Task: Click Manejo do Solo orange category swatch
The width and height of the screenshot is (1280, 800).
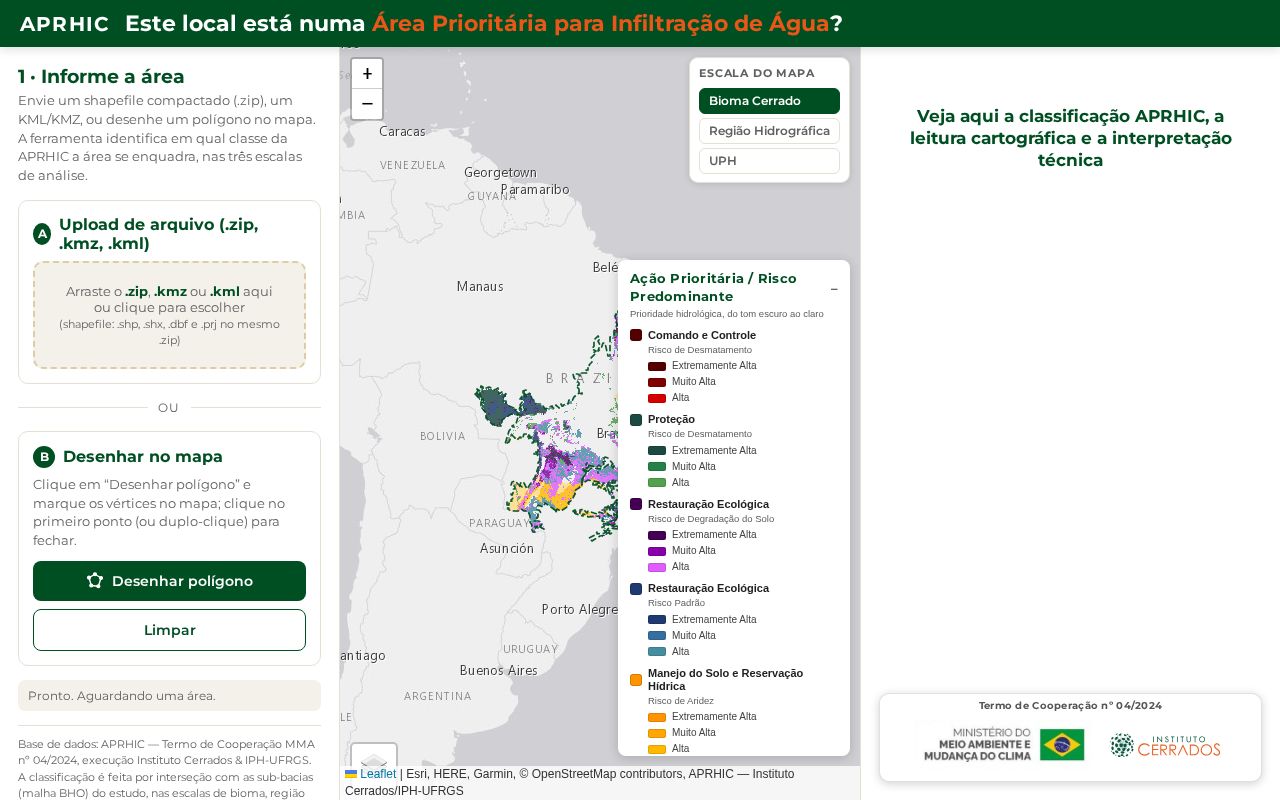Action: 636,680
